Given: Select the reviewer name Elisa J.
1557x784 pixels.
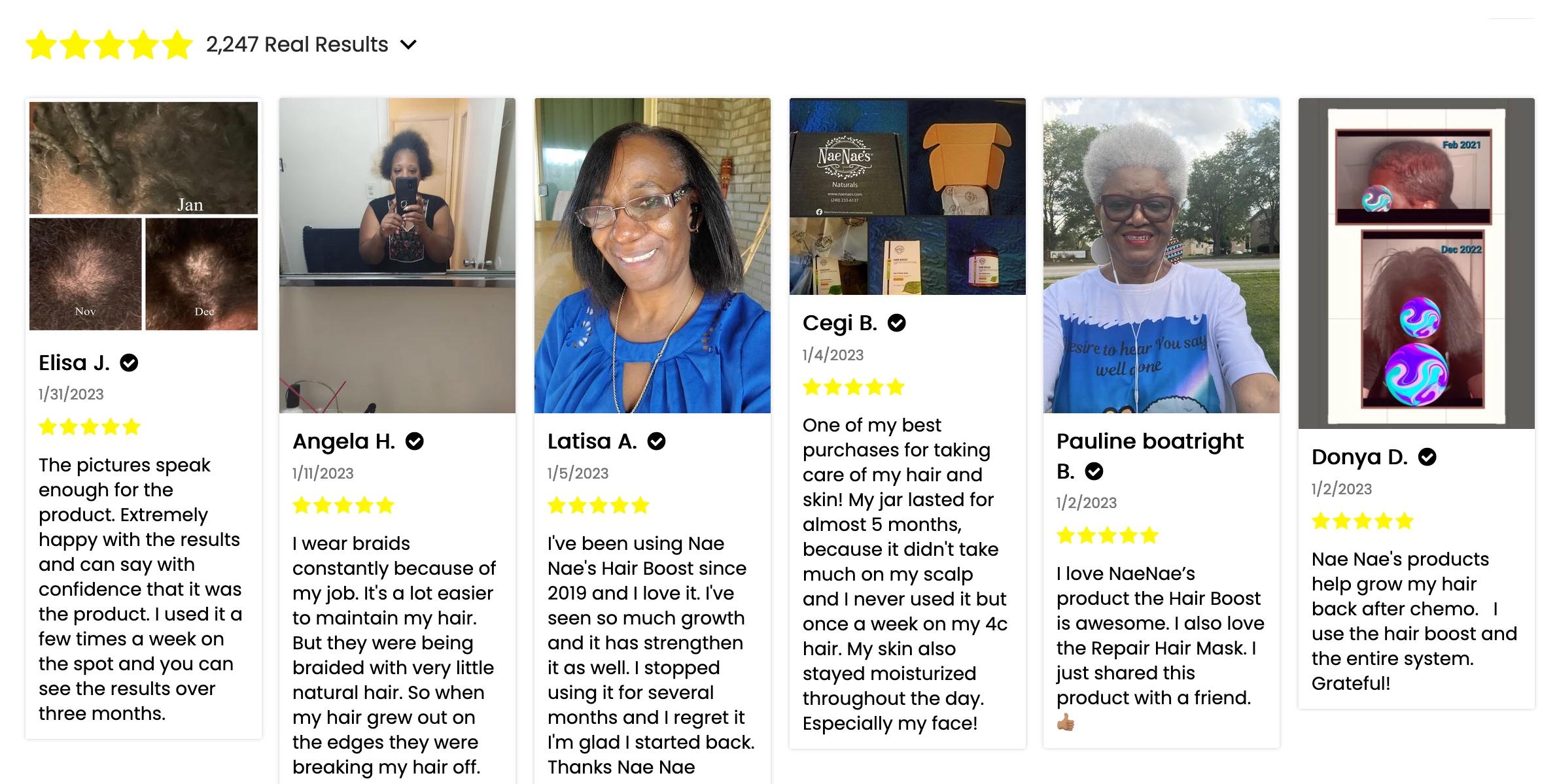Looking at the screenshot, I should tap(74, 362).
